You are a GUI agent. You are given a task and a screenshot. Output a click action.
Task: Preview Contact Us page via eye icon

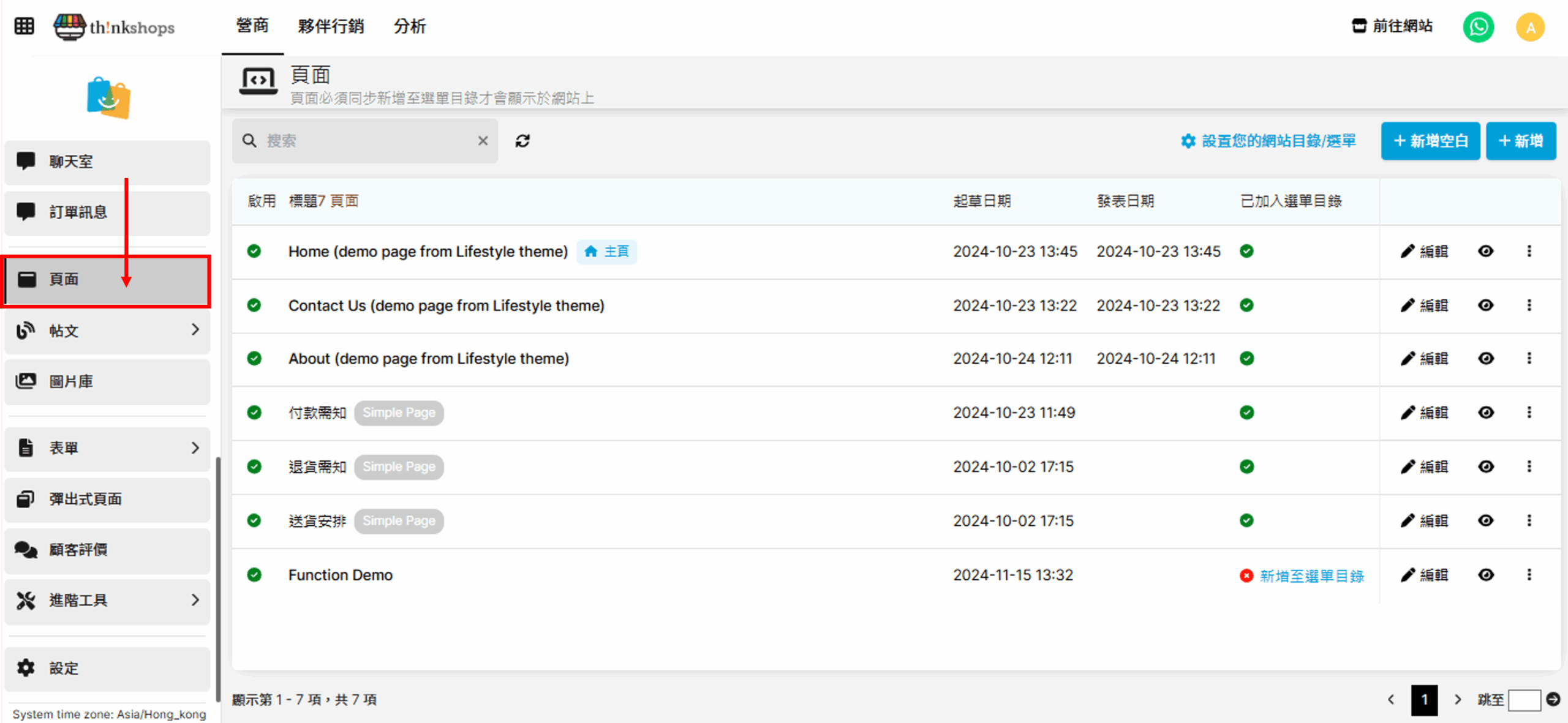(1485, 305)
